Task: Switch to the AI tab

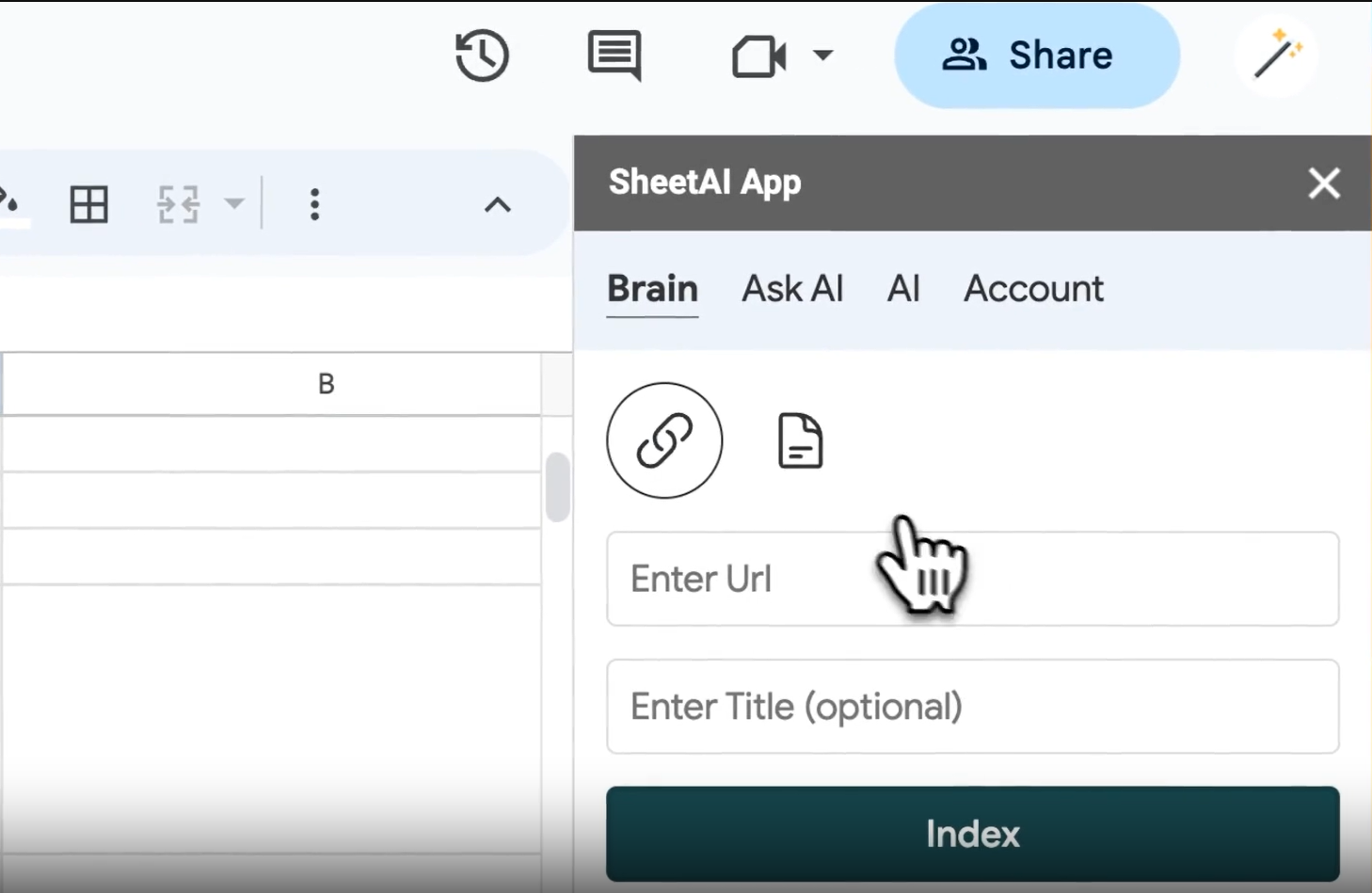Action: point(903,289)
